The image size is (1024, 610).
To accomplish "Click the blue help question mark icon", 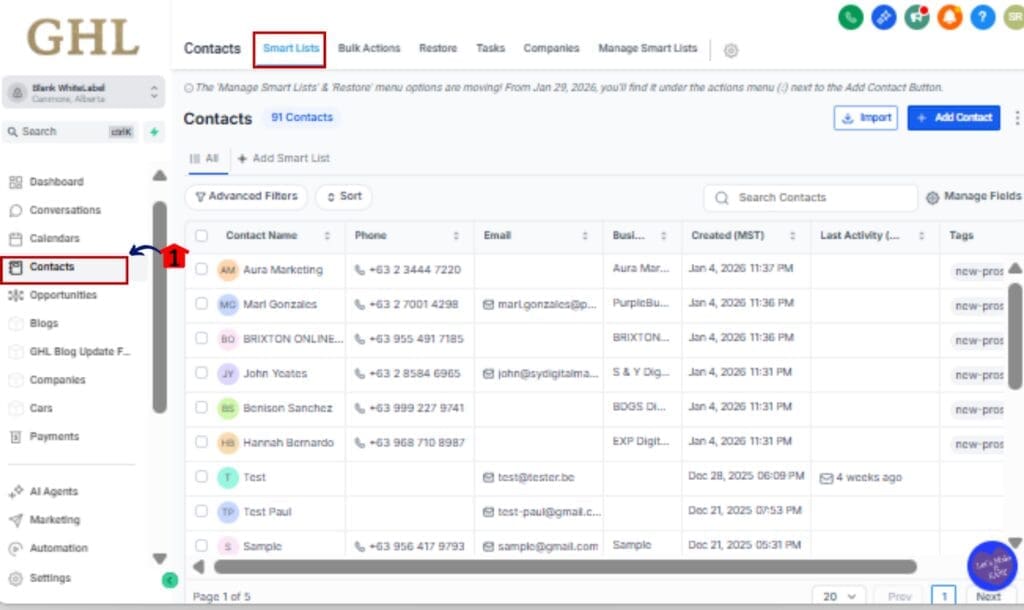I will tap(982, 17).
